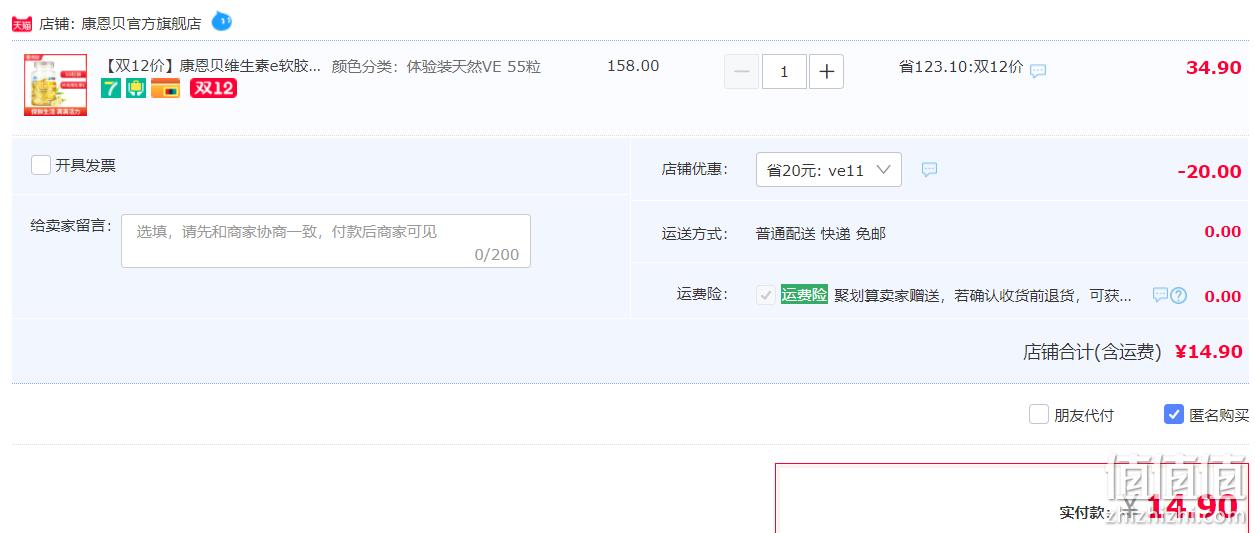Viewport: 1255px width, 533px height.
Task: Click the shipping insurance comment icon
Action: [1160, 295]
